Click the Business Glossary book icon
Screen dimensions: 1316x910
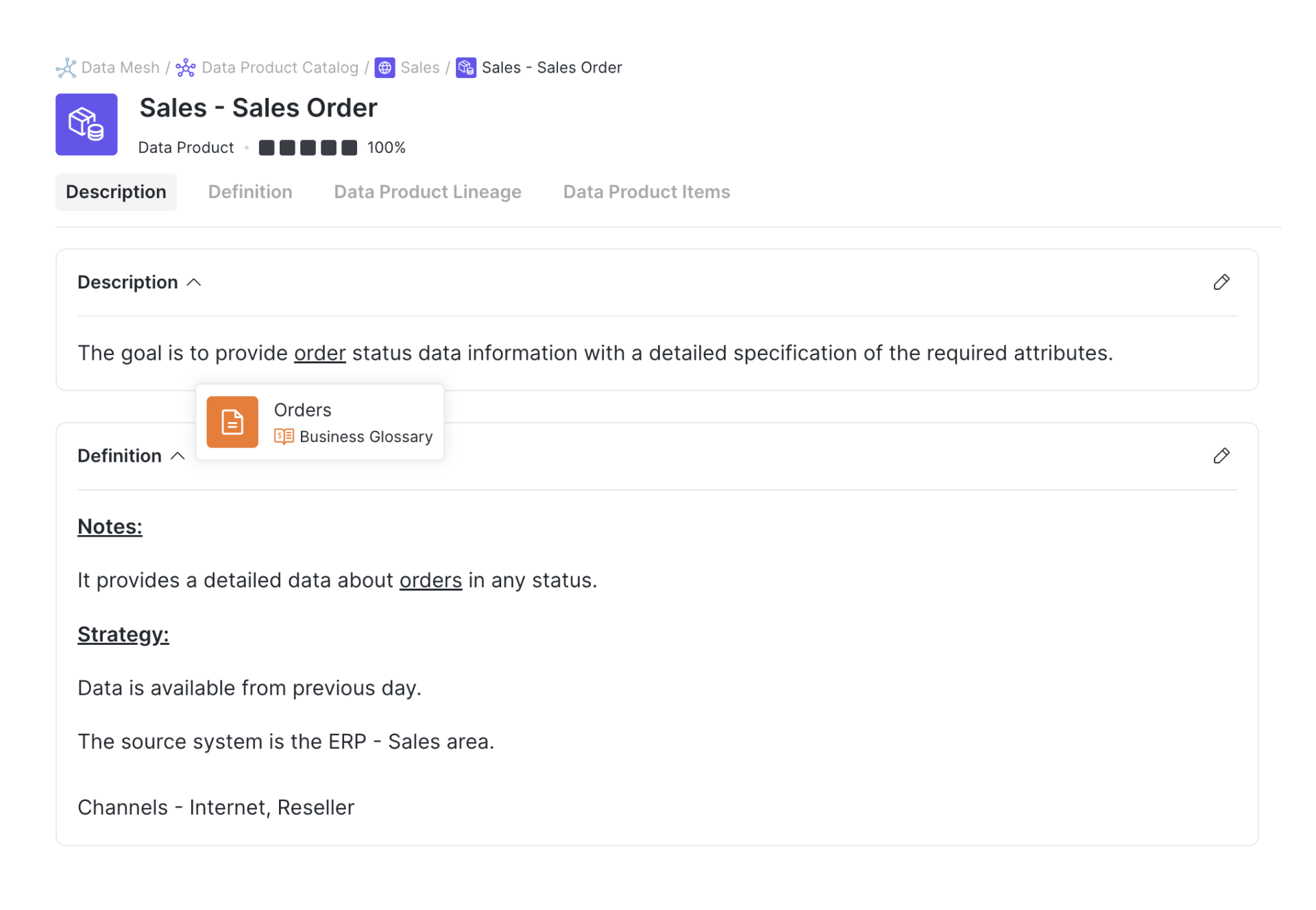(x=282, y=436)
